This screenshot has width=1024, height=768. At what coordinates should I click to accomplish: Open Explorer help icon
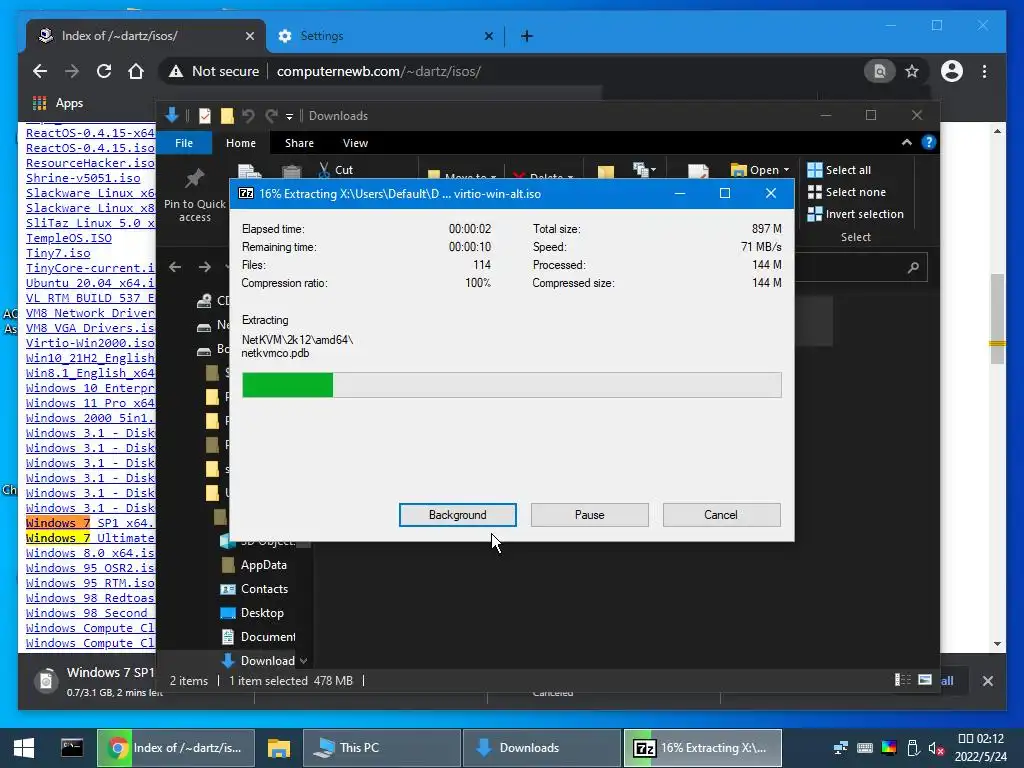[928, 142]
